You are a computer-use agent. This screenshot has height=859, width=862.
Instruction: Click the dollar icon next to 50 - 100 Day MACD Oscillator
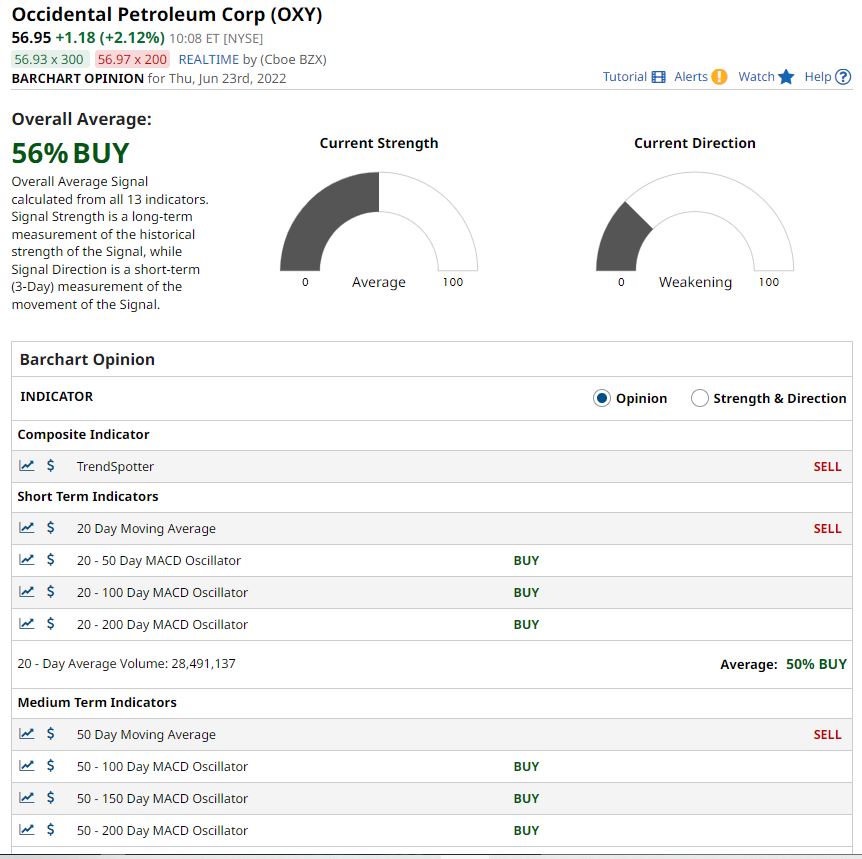[x=52, y=765]
